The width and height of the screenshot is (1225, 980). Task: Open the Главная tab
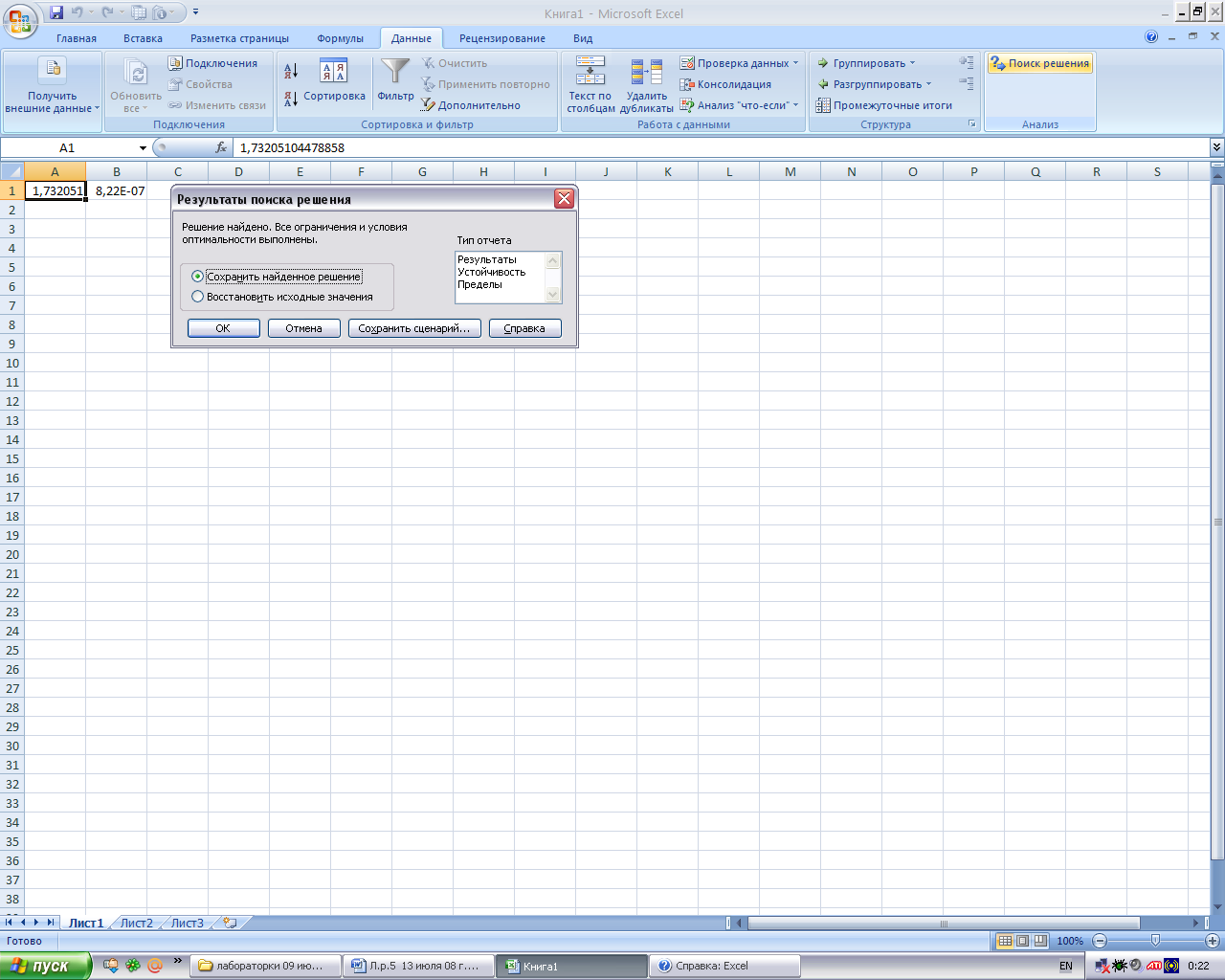[x=77, y=38]
